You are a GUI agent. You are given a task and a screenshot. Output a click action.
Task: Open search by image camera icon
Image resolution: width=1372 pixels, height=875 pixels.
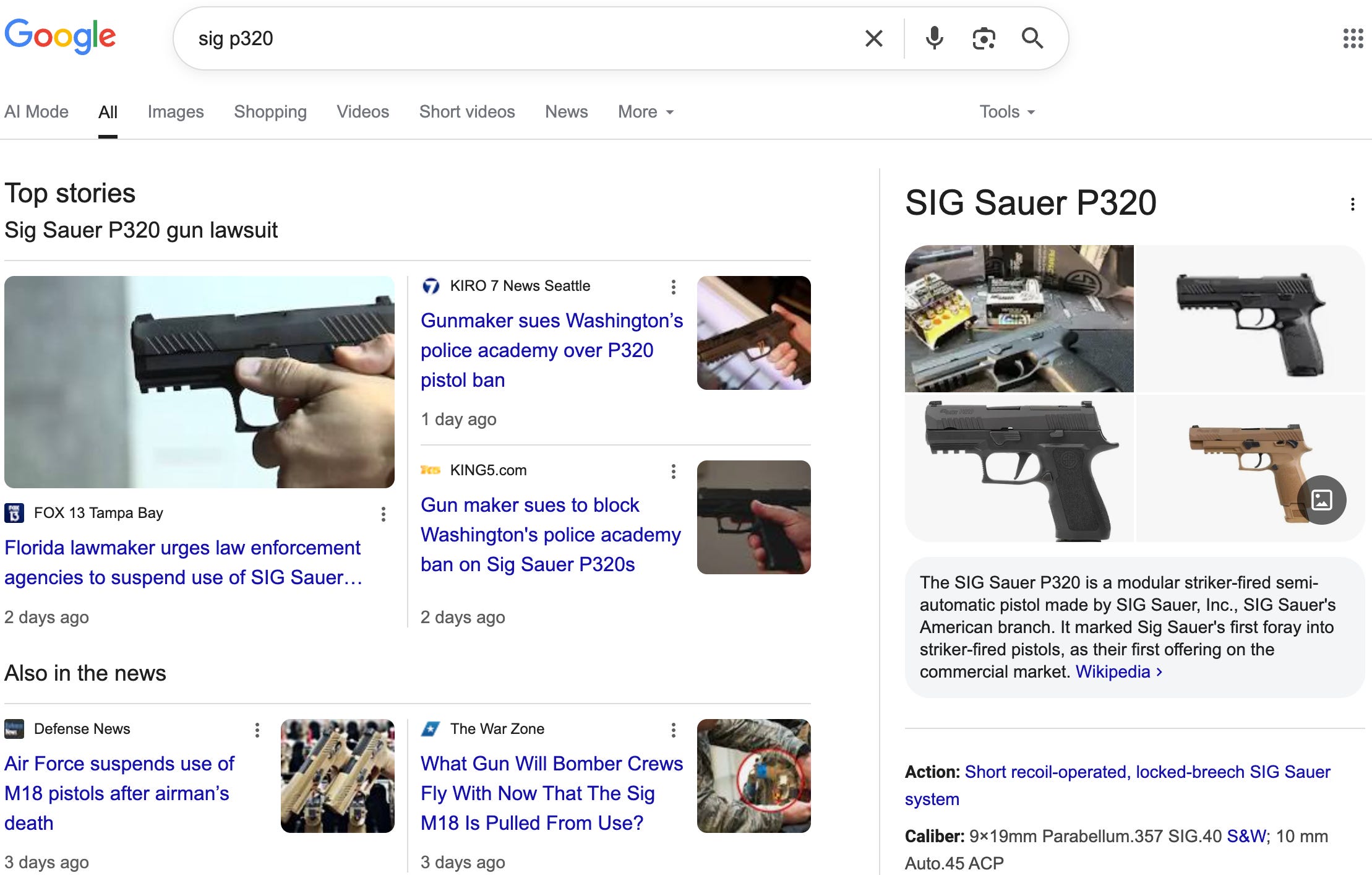click(x=983, y=38)
